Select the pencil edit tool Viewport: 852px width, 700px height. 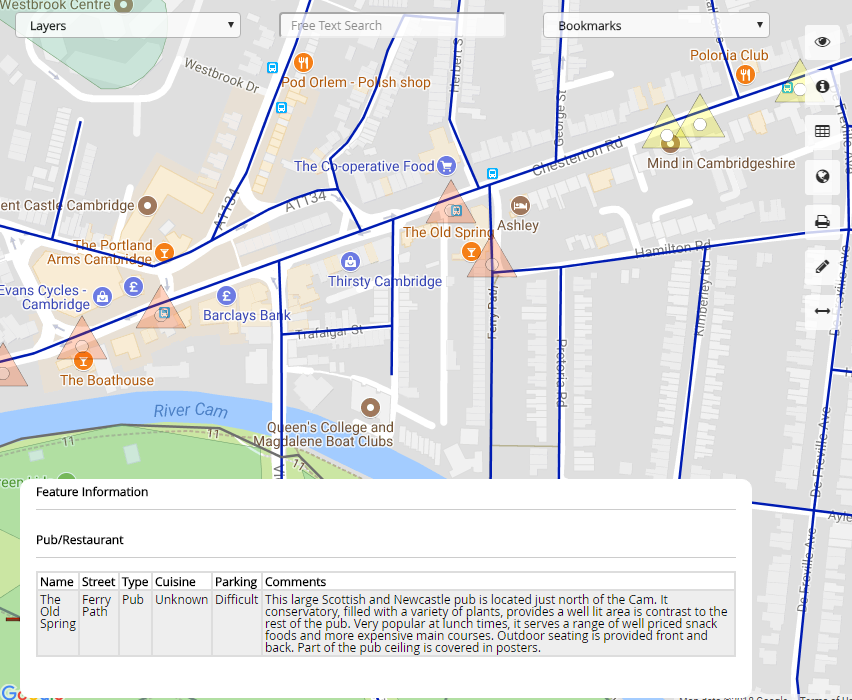click(x=822, y=266)
